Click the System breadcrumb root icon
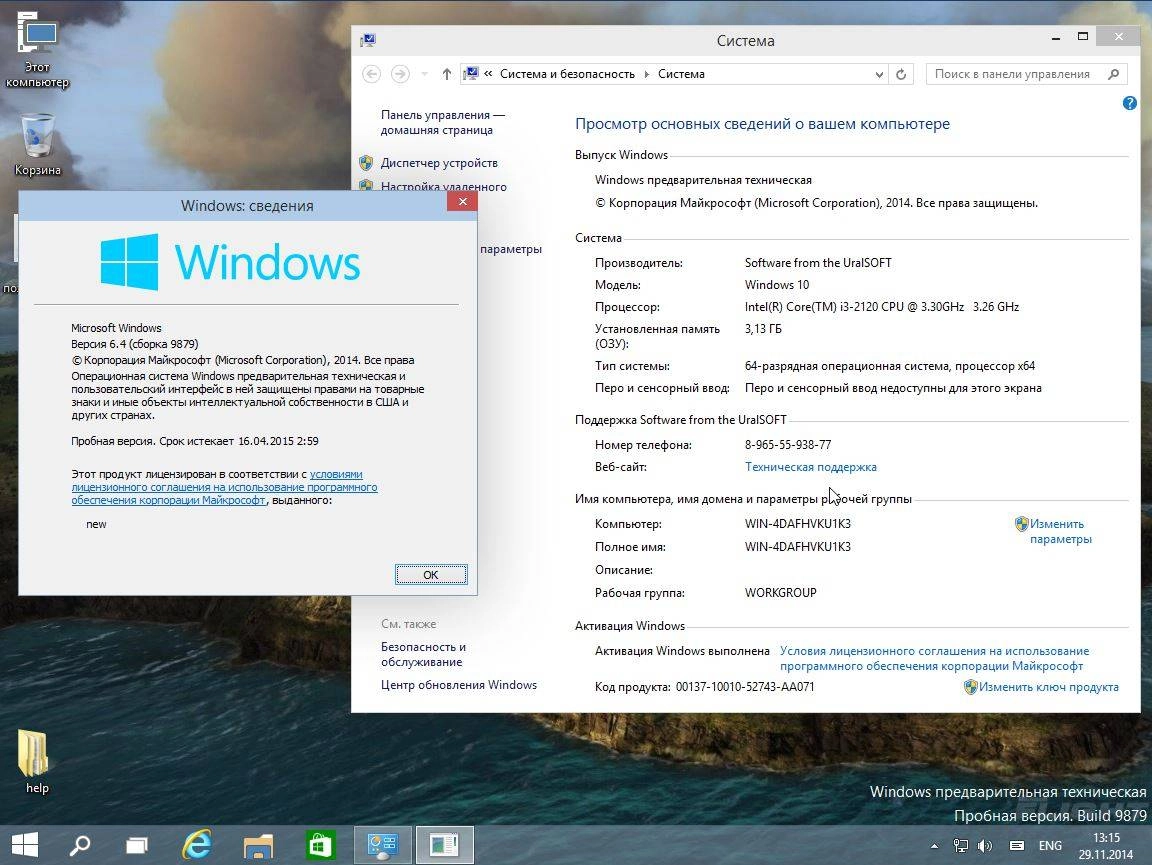 click(x=471, y=73)
